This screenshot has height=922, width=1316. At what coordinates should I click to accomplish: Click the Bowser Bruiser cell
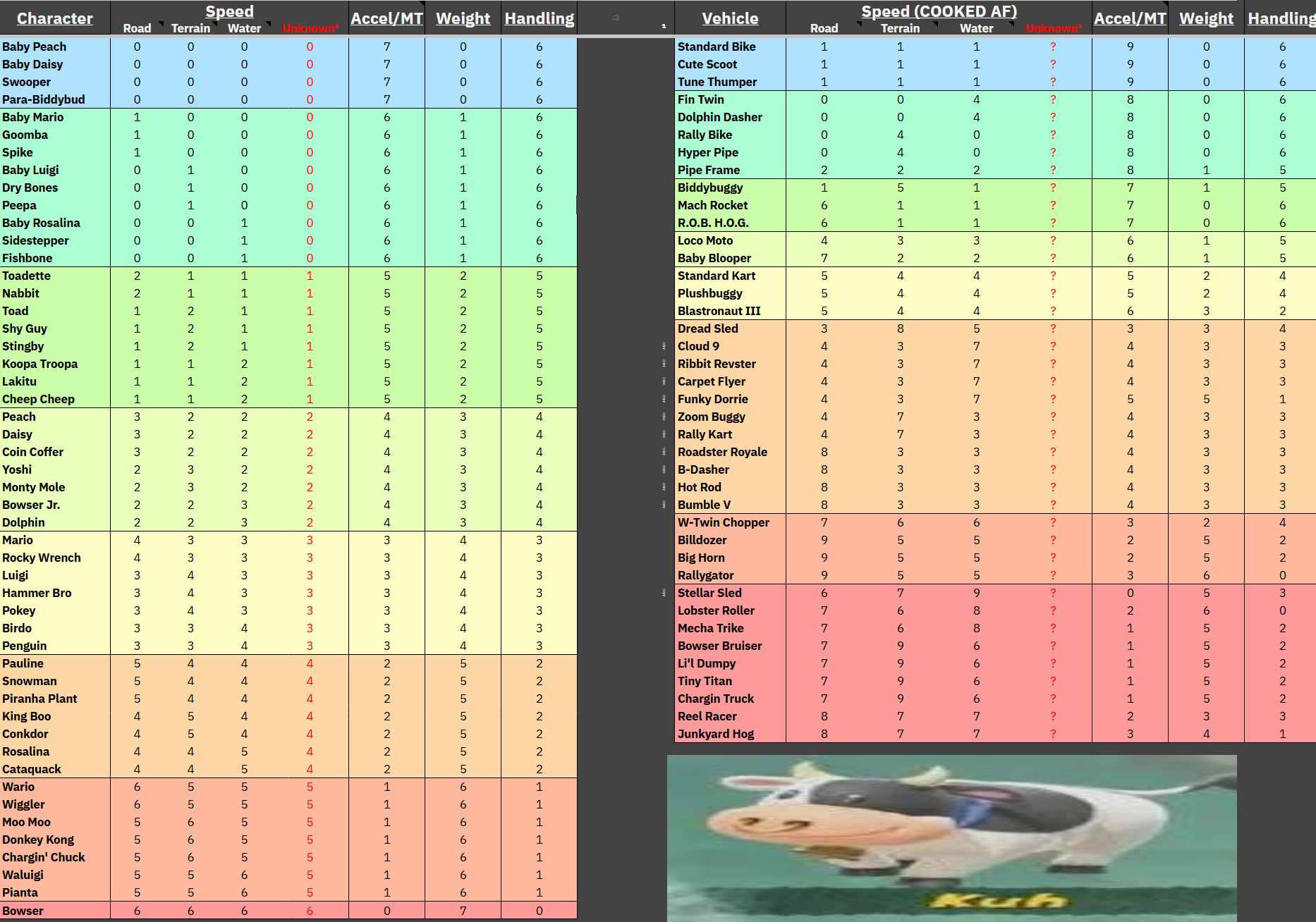730,646
